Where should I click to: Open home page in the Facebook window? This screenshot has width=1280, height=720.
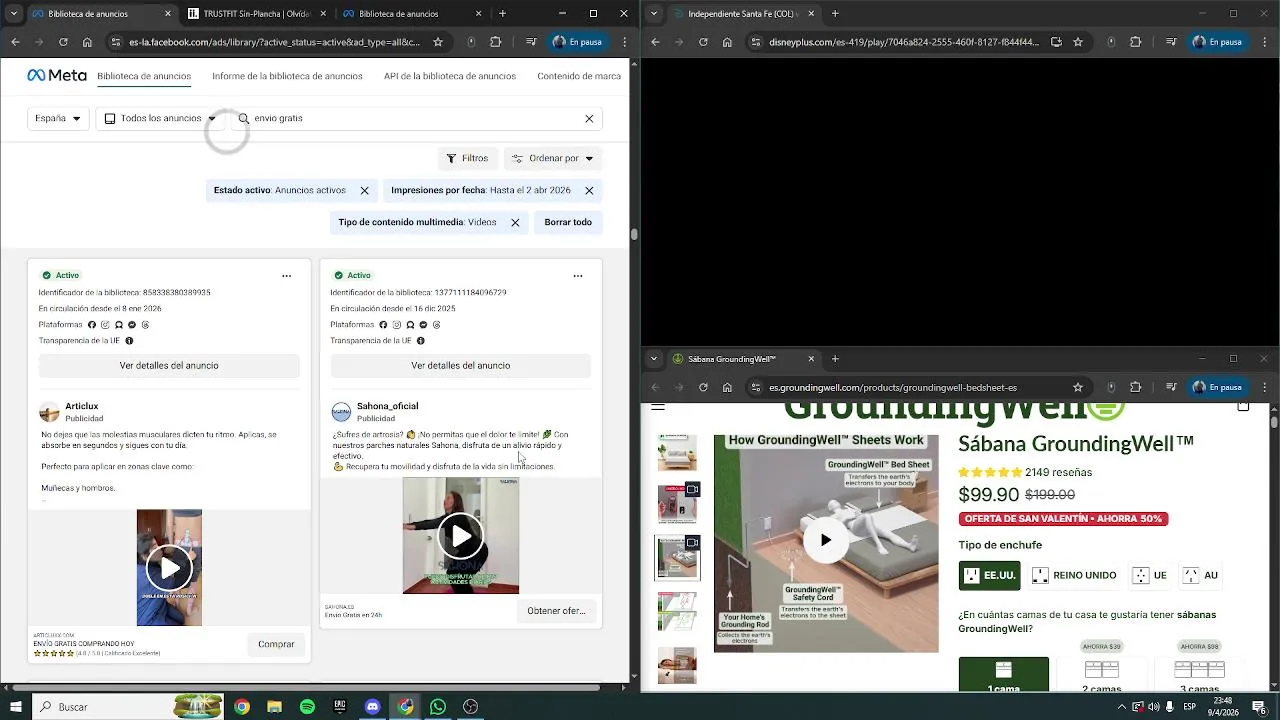point(87,42)
